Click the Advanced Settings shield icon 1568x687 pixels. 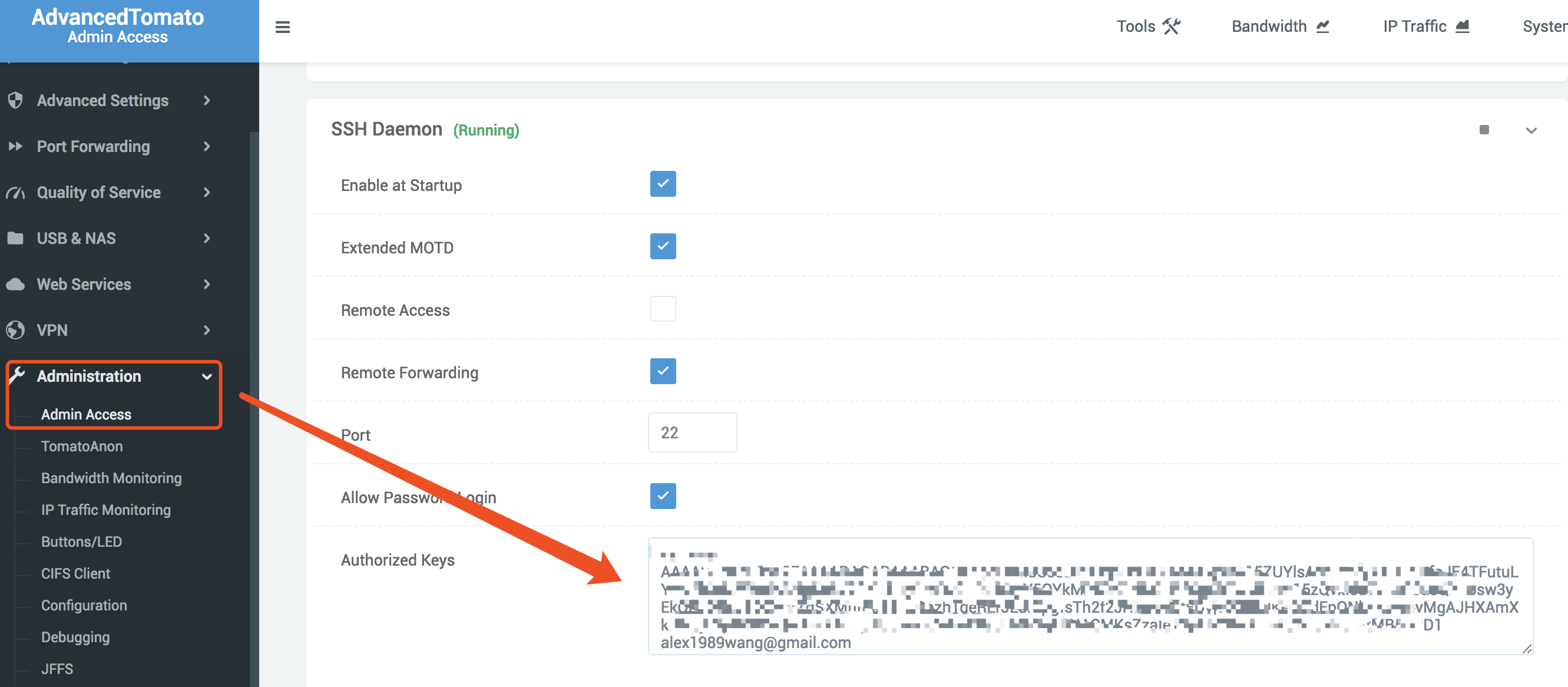point(15,100)
